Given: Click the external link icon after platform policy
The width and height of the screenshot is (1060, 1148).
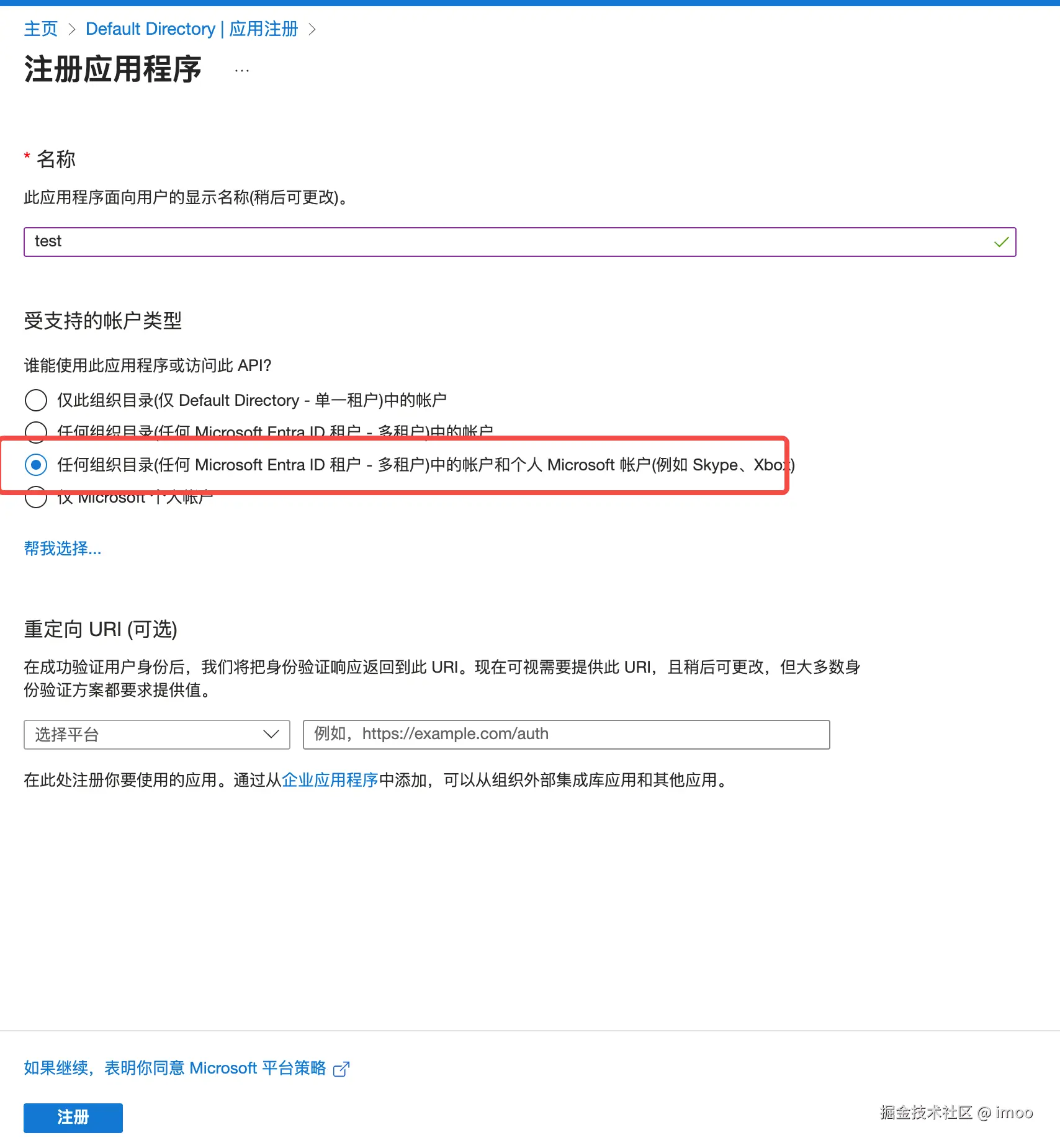Looking at the screenshot, I should click(341, 1069).
